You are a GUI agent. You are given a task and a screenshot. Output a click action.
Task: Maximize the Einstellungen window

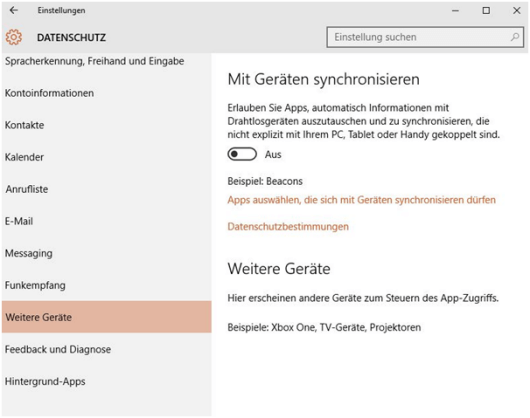pos(486,11)
